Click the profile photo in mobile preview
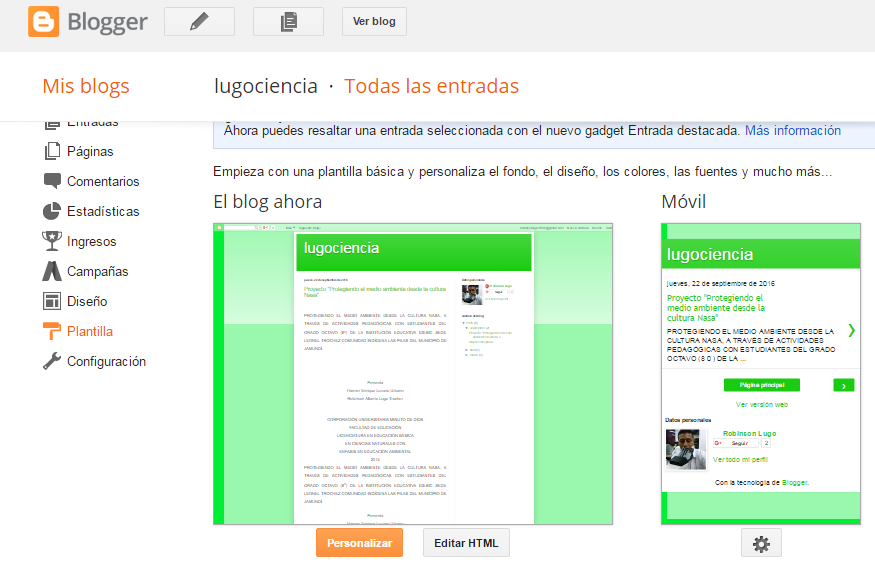Viewport: 875px width, 569px height. pyautogui.click(x=686, y=449)
